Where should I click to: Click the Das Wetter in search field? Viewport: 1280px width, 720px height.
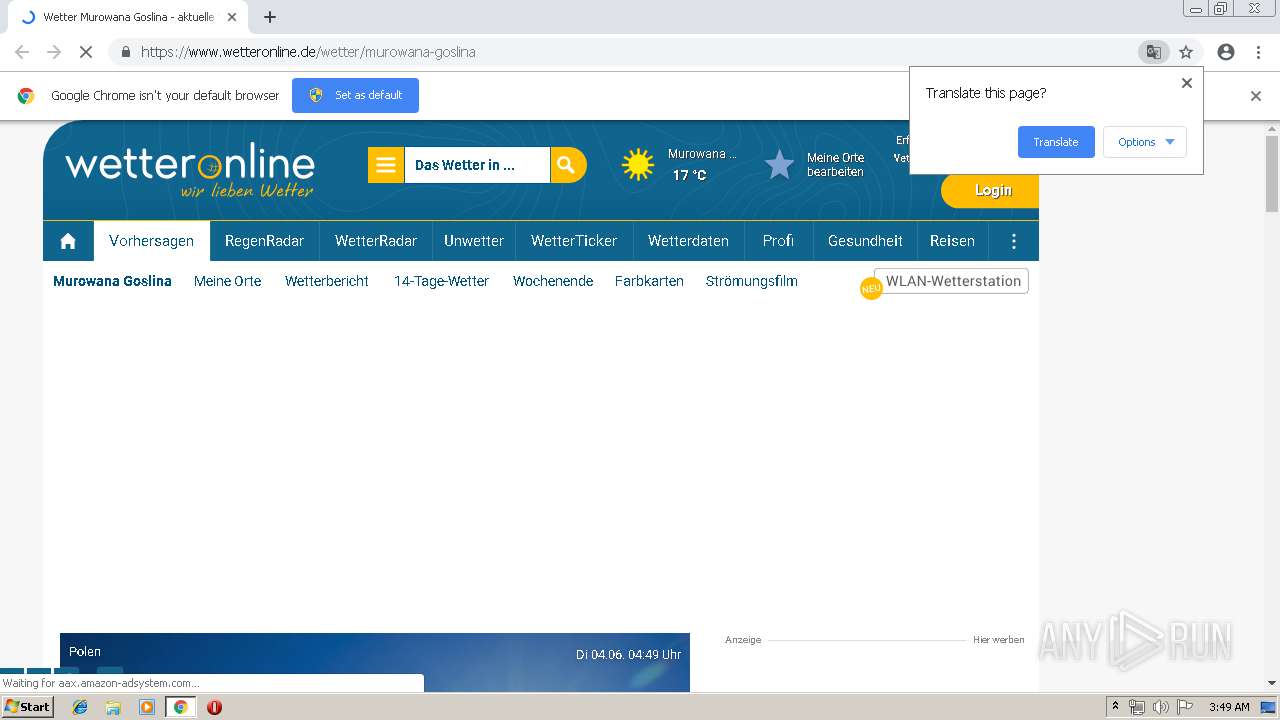(477, 165)
